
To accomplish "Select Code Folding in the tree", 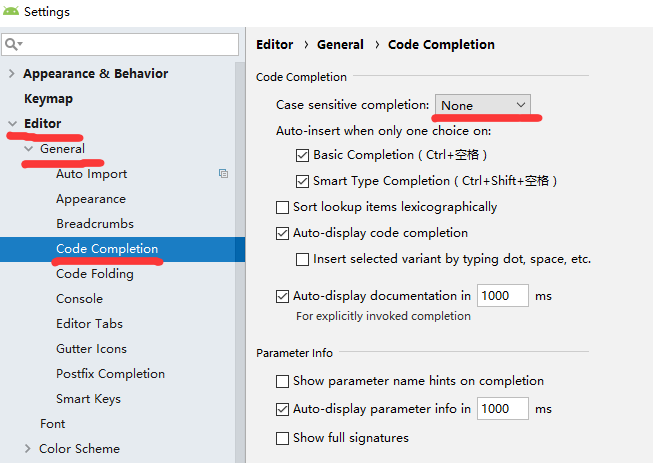I will [x=94, y=274].
